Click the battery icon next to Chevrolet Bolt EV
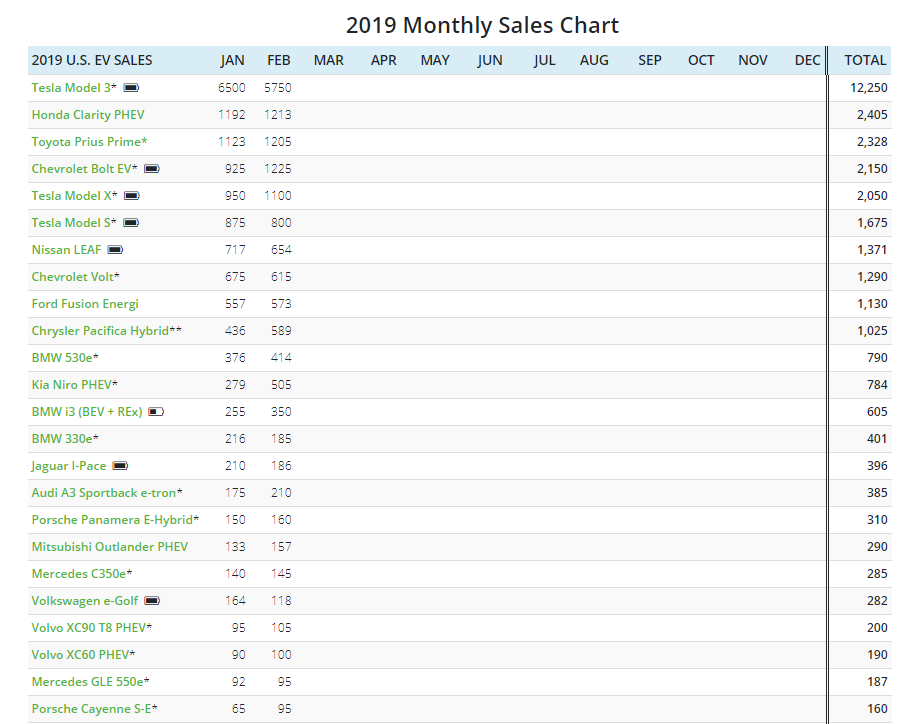The height and width of the screenshot is (724, 920). click(x=152, y=169)
